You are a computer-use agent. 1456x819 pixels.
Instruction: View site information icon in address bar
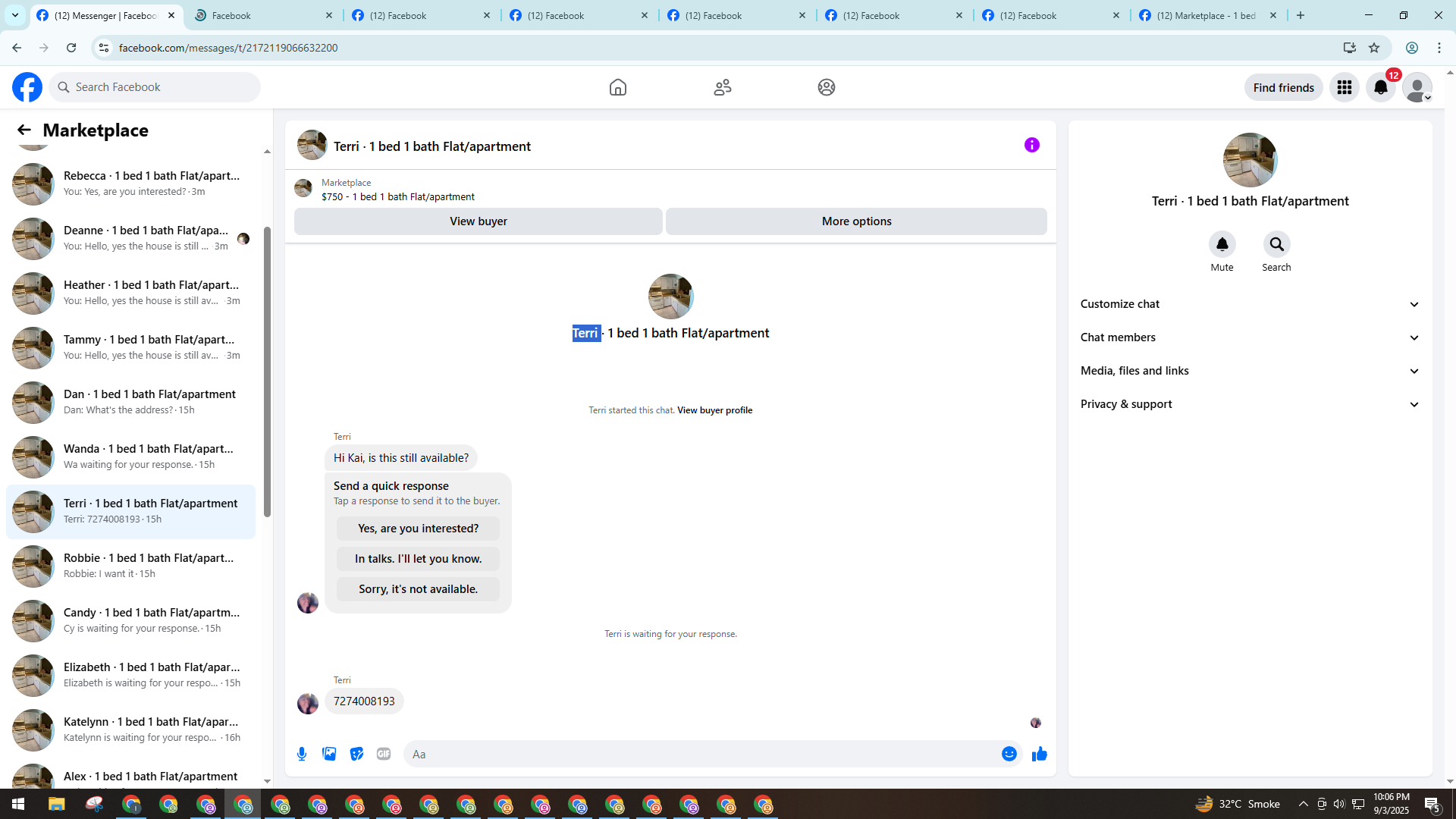[104, 48]
